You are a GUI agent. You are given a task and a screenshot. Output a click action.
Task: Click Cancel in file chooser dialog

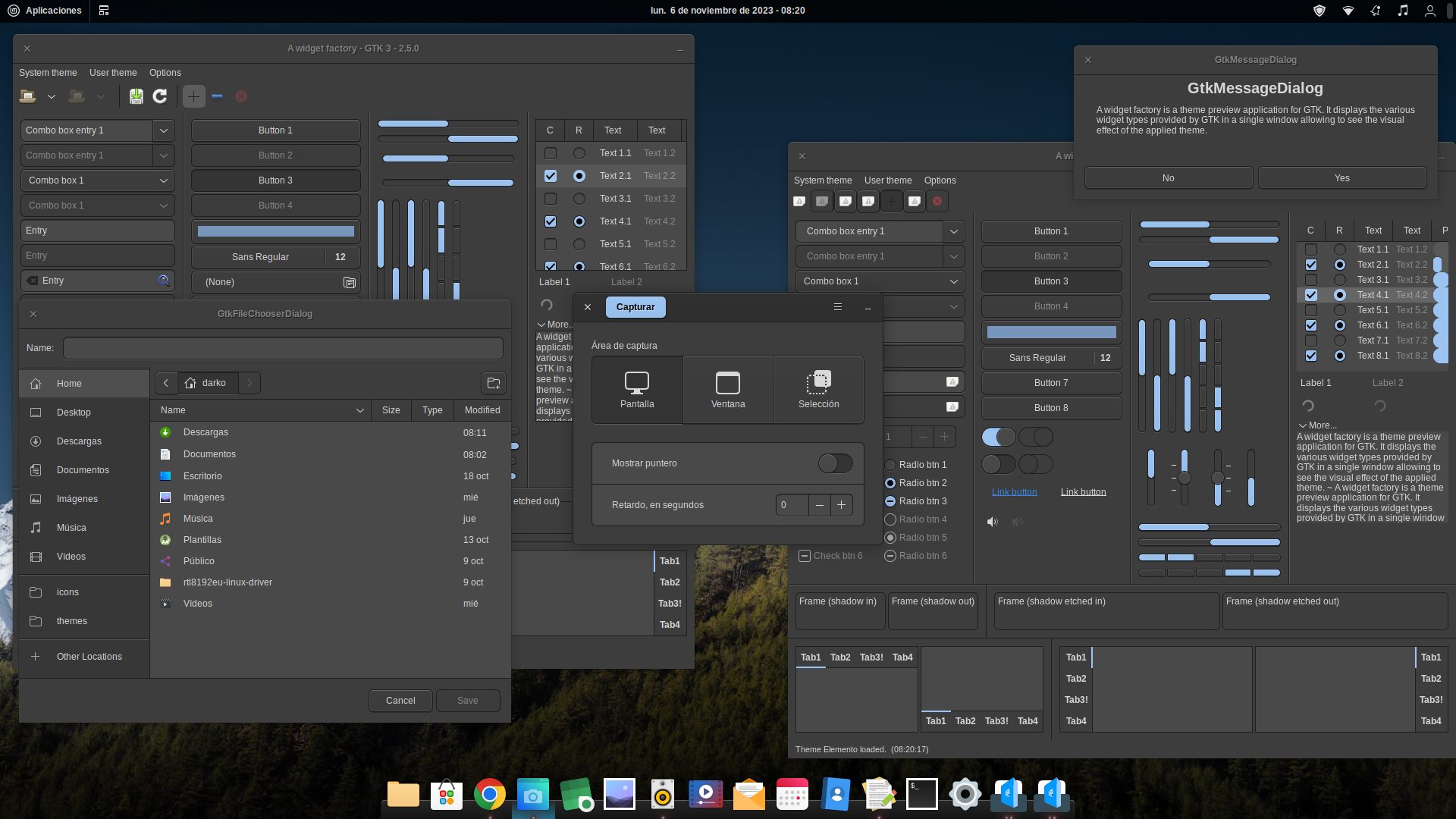pos(400,701)
